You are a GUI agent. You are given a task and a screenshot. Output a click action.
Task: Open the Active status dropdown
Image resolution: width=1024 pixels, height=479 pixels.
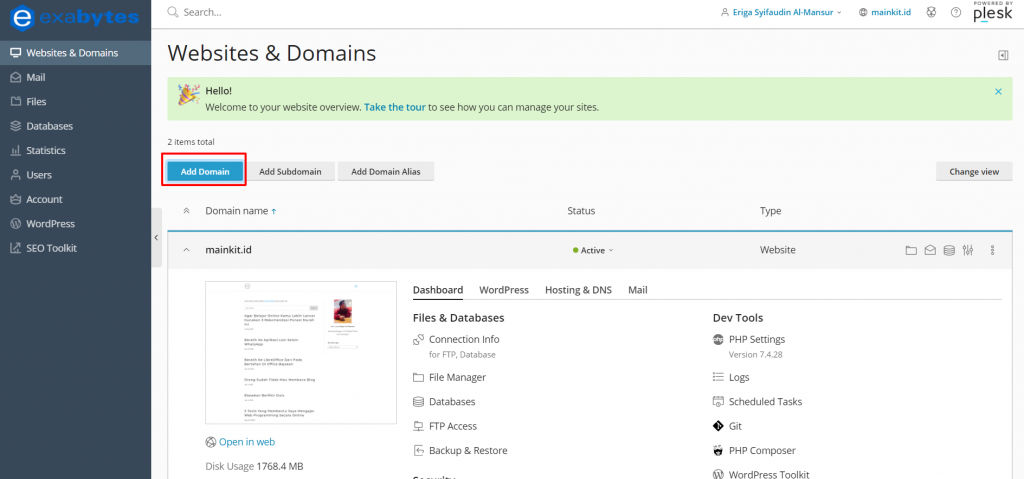[x=593, y=250]
